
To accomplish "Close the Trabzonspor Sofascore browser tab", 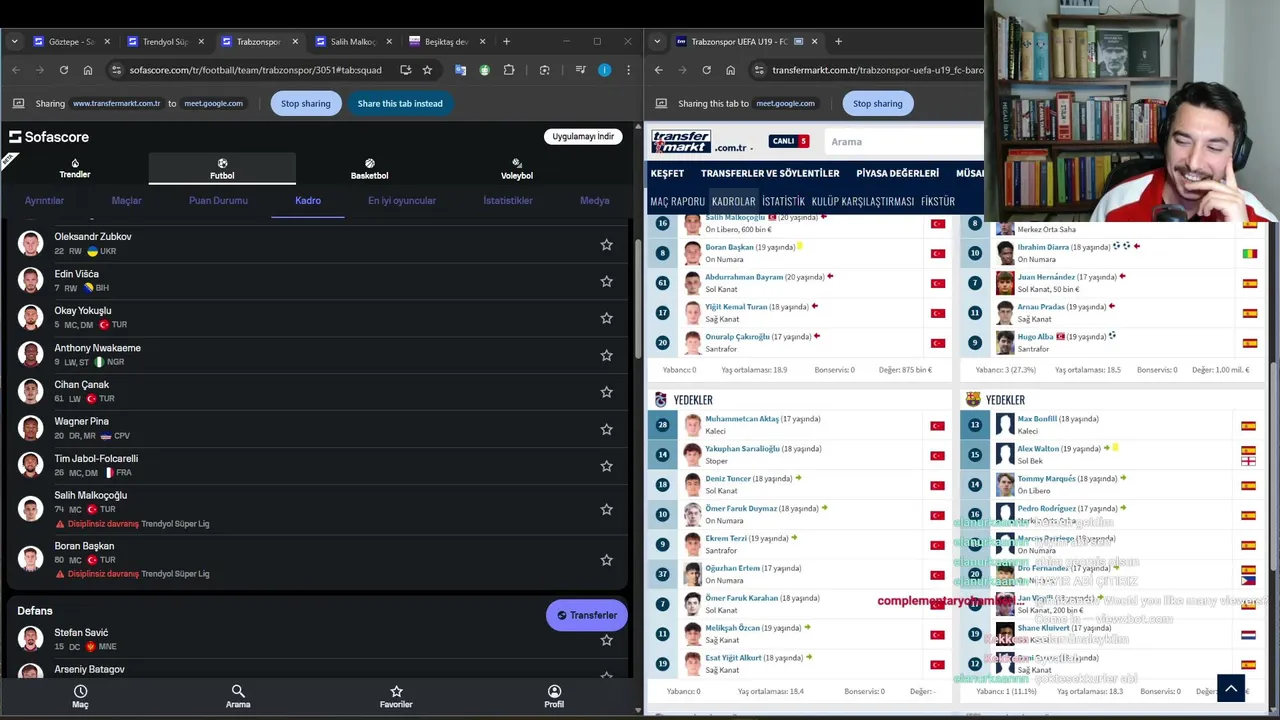I will (295, 41).
